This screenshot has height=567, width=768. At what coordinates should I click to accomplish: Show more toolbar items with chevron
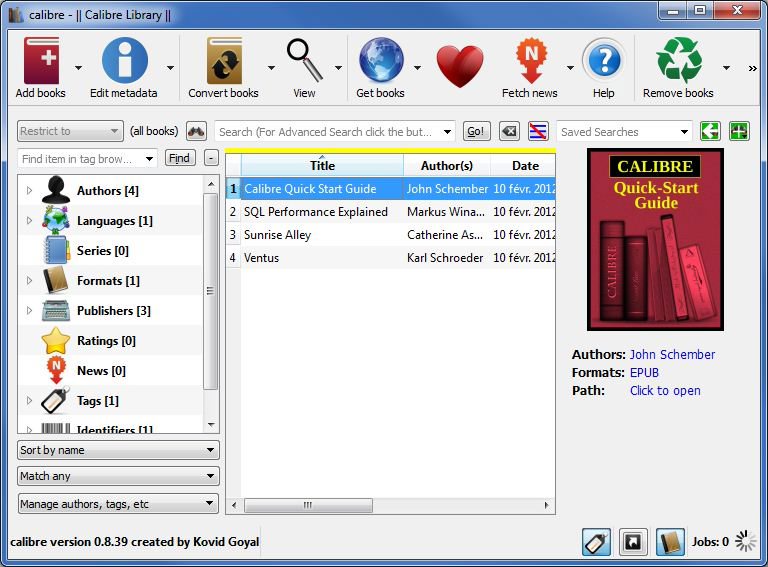click(753, 69)
